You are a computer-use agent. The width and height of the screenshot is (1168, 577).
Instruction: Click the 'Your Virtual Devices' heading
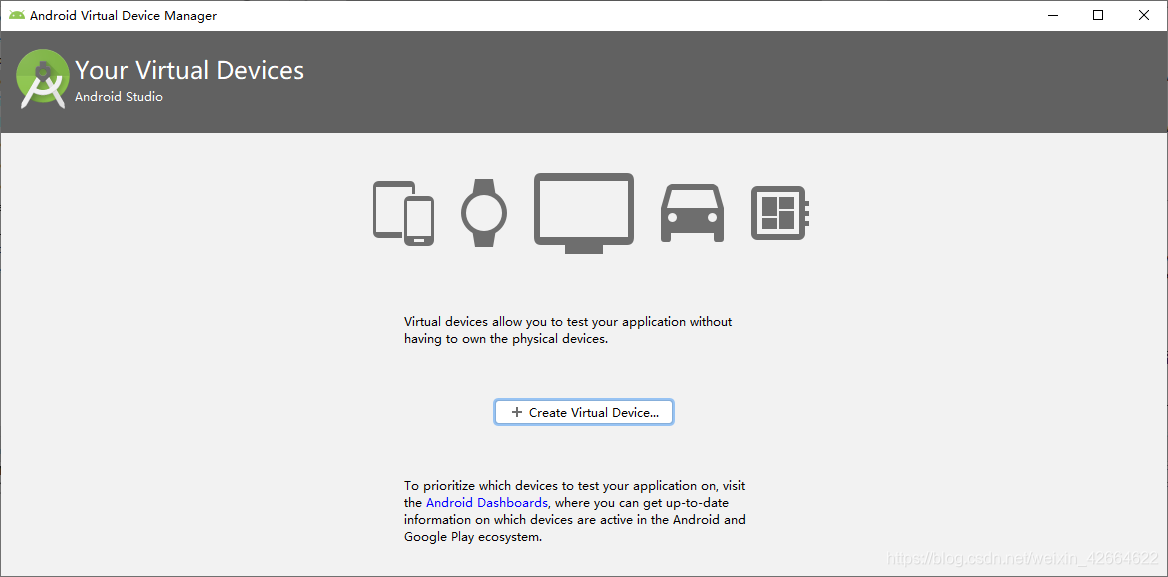[x=189, y=71]
